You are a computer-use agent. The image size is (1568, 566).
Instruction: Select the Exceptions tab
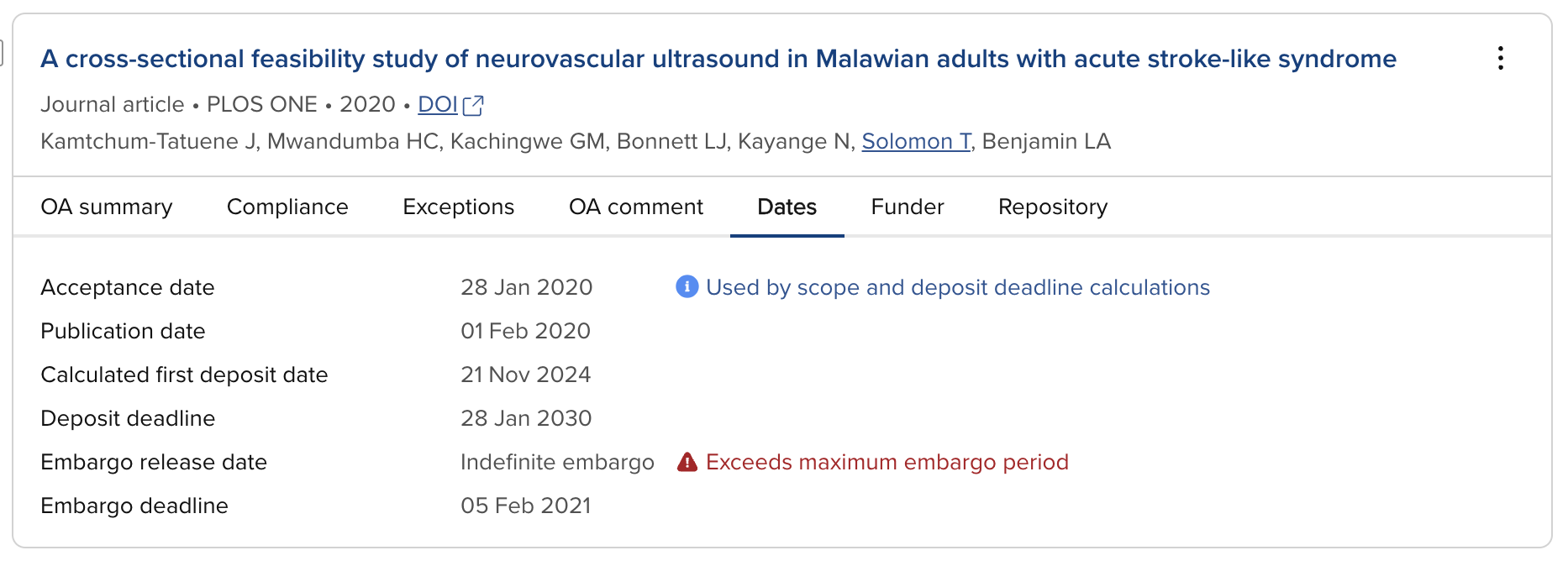pos(458,207)
